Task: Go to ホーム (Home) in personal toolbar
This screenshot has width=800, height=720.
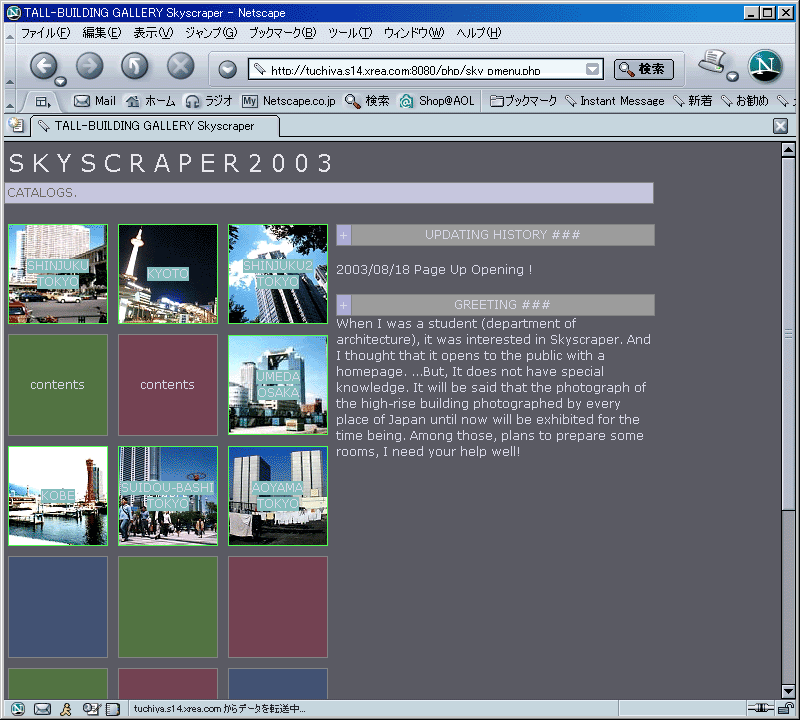Action: click(x=151, y=101)
